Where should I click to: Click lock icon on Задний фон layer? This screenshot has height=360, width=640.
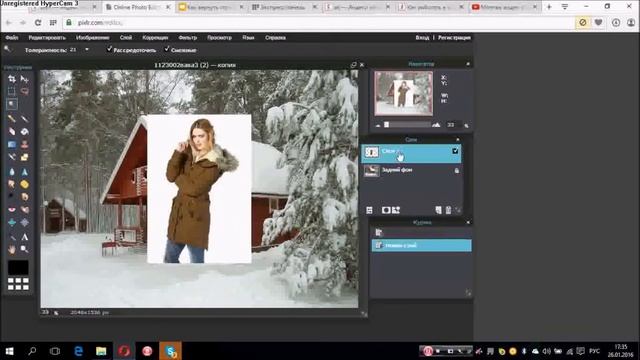(x=457, y=170)
